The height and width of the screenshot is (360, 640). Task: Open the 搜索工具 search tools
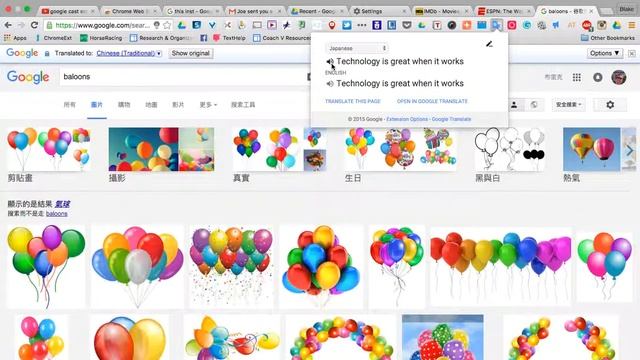(243, 105)
